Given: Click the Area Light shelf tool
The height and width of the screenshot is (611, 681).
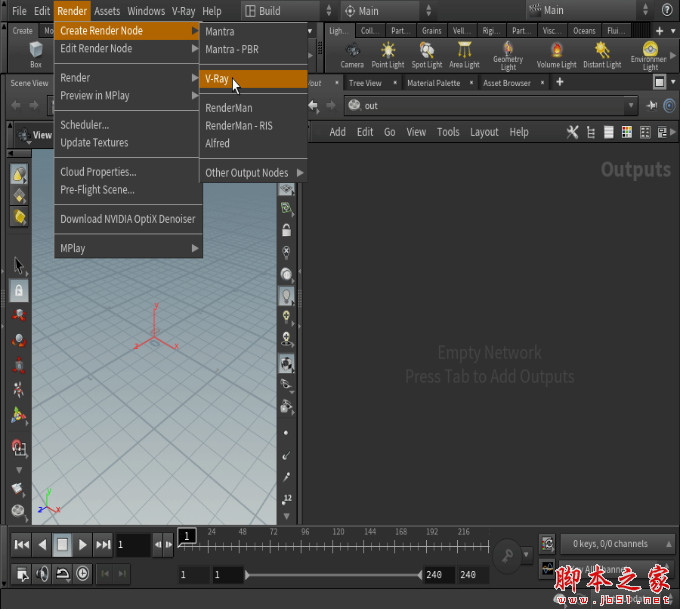Looking at the screenshot, I should pyautogui.click(x=464, y=56).
